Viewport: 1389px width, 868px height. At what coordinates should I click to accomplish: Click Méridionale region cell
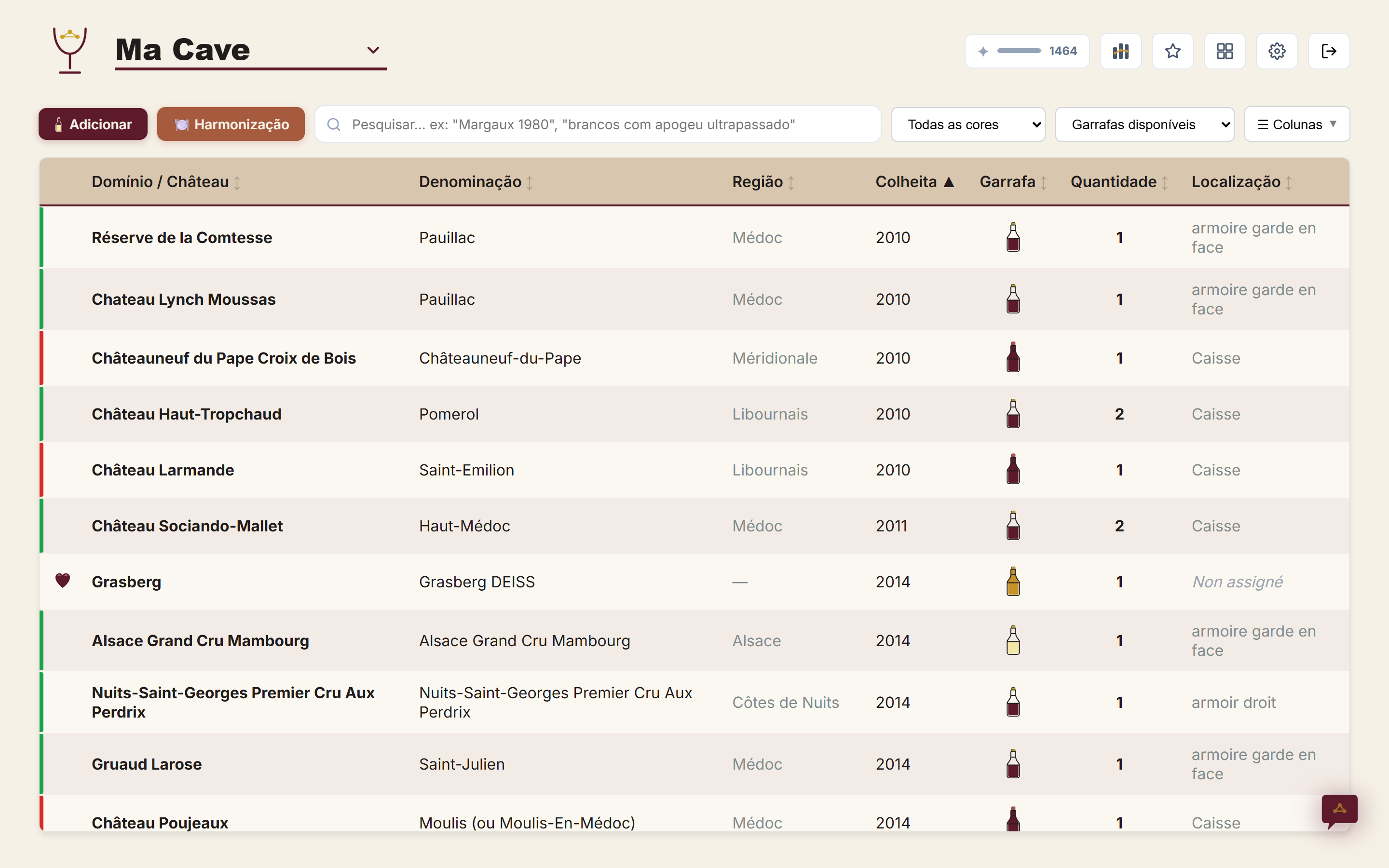(775, 358)
